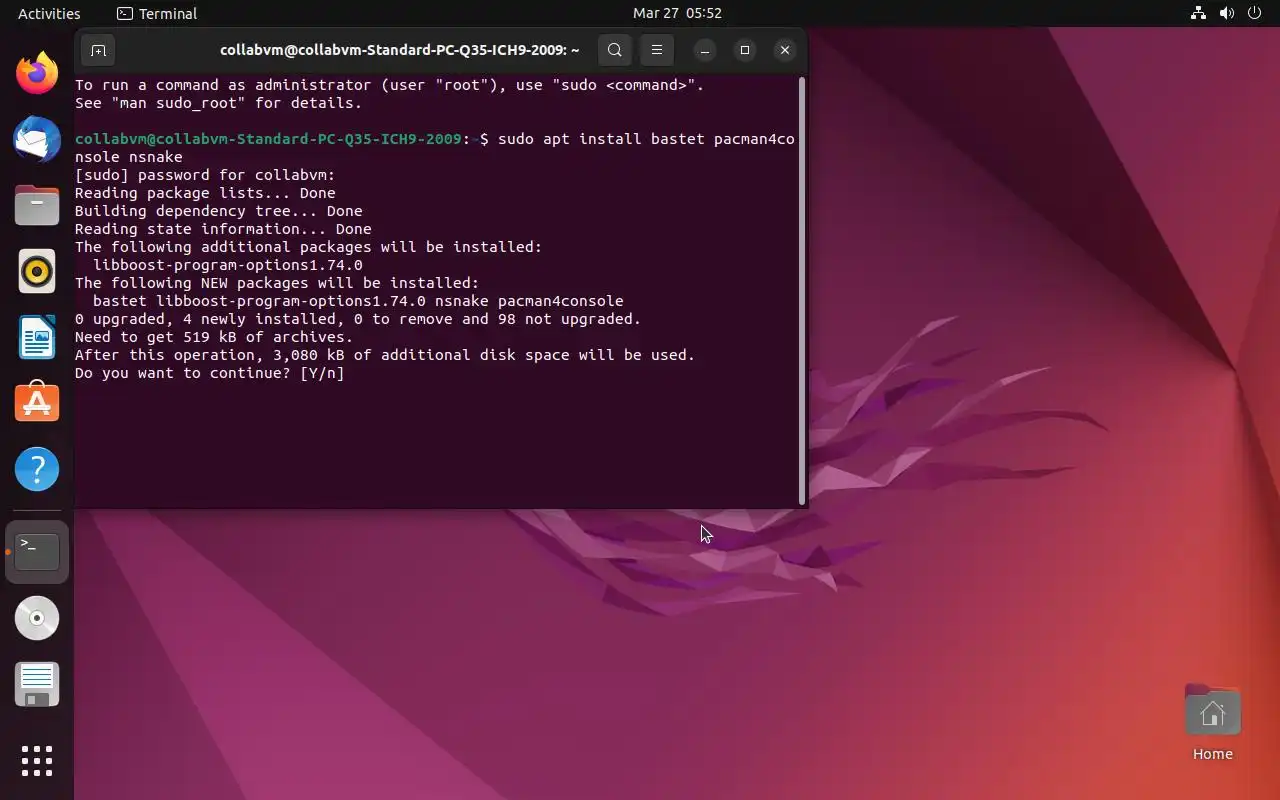
Task: Click the 'Do you want to continue? [Y/n]' line
Action: [209, 373]
